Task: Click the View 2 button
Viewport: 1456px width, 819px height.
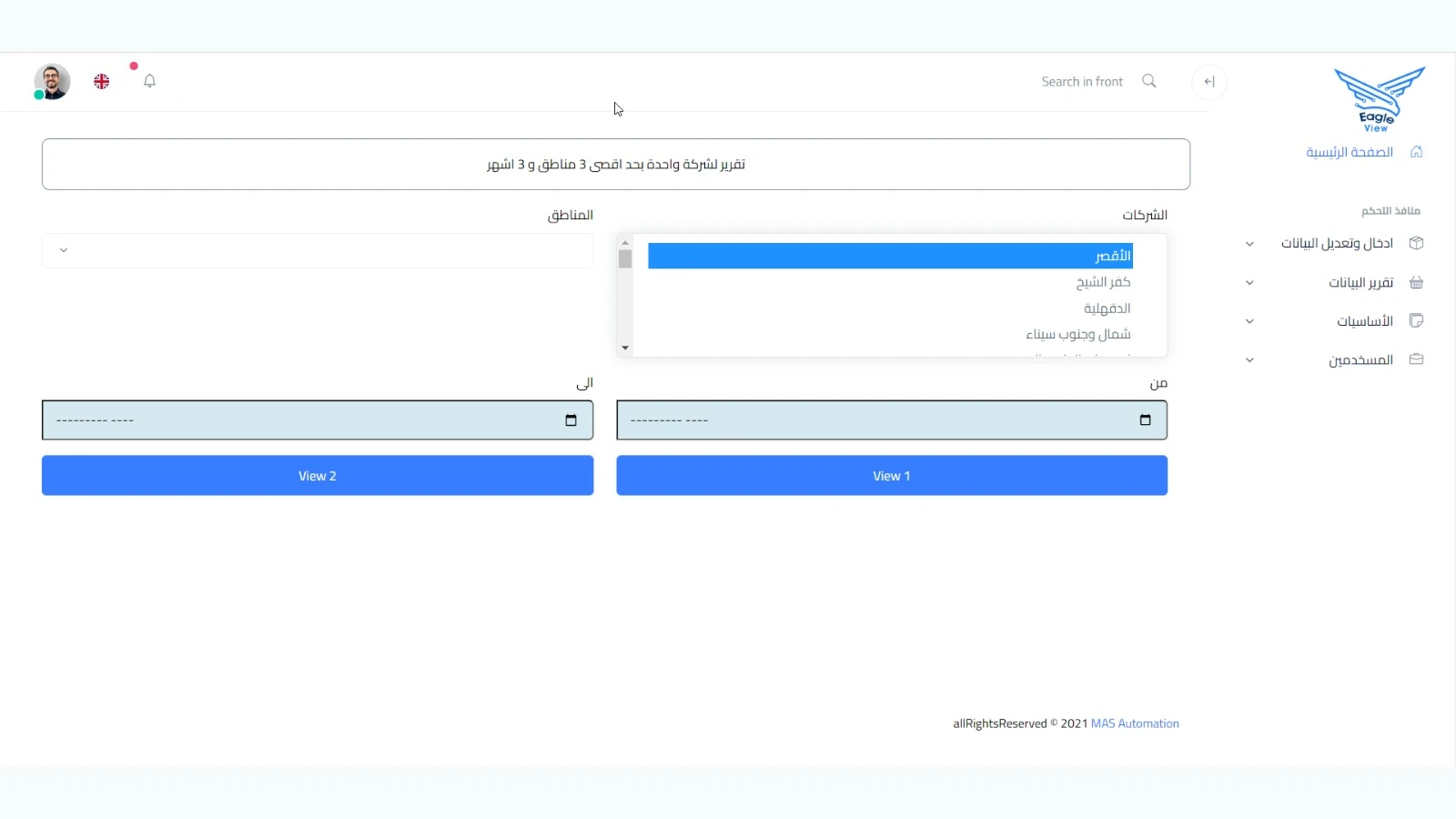Action: pyautogui.click(x=318, y=475)
